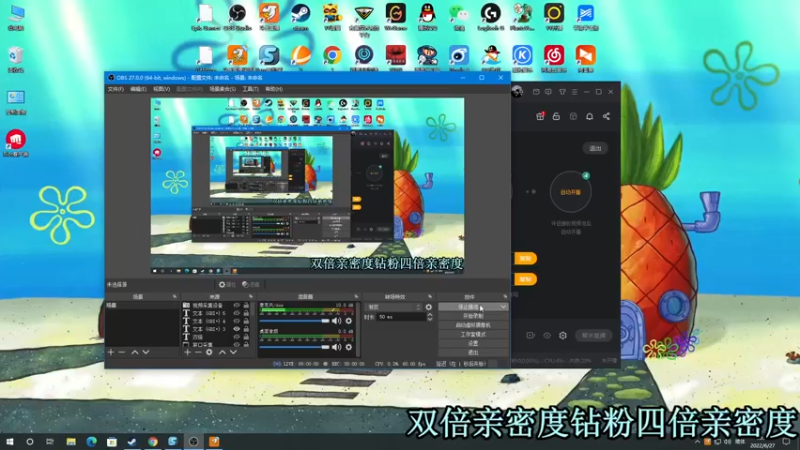Click Sources dock pop-out icon

click(x=251, y=296)
